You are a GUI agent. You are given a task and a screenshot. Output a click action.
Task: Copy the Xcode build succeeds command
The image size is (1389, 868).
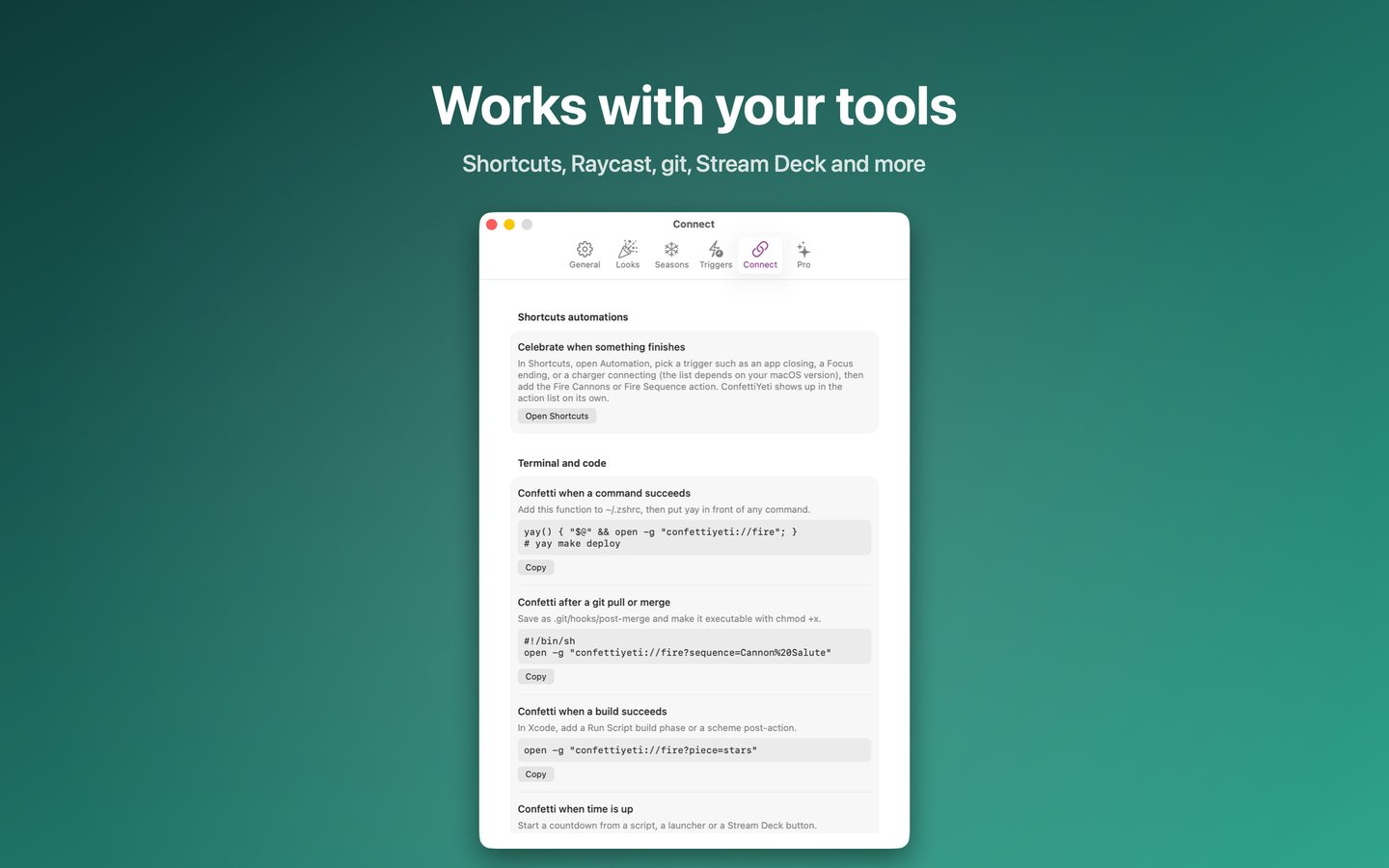tap(535, 773)
